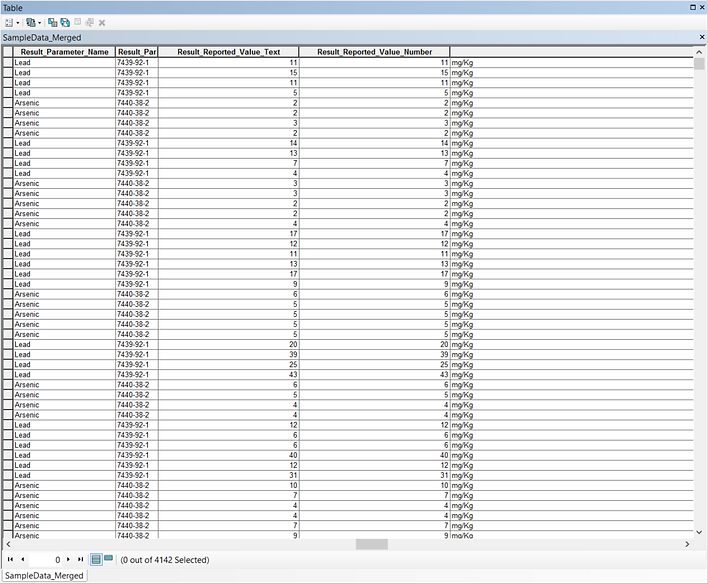
Task: Go to the next record
Action: tap(68, 559)
